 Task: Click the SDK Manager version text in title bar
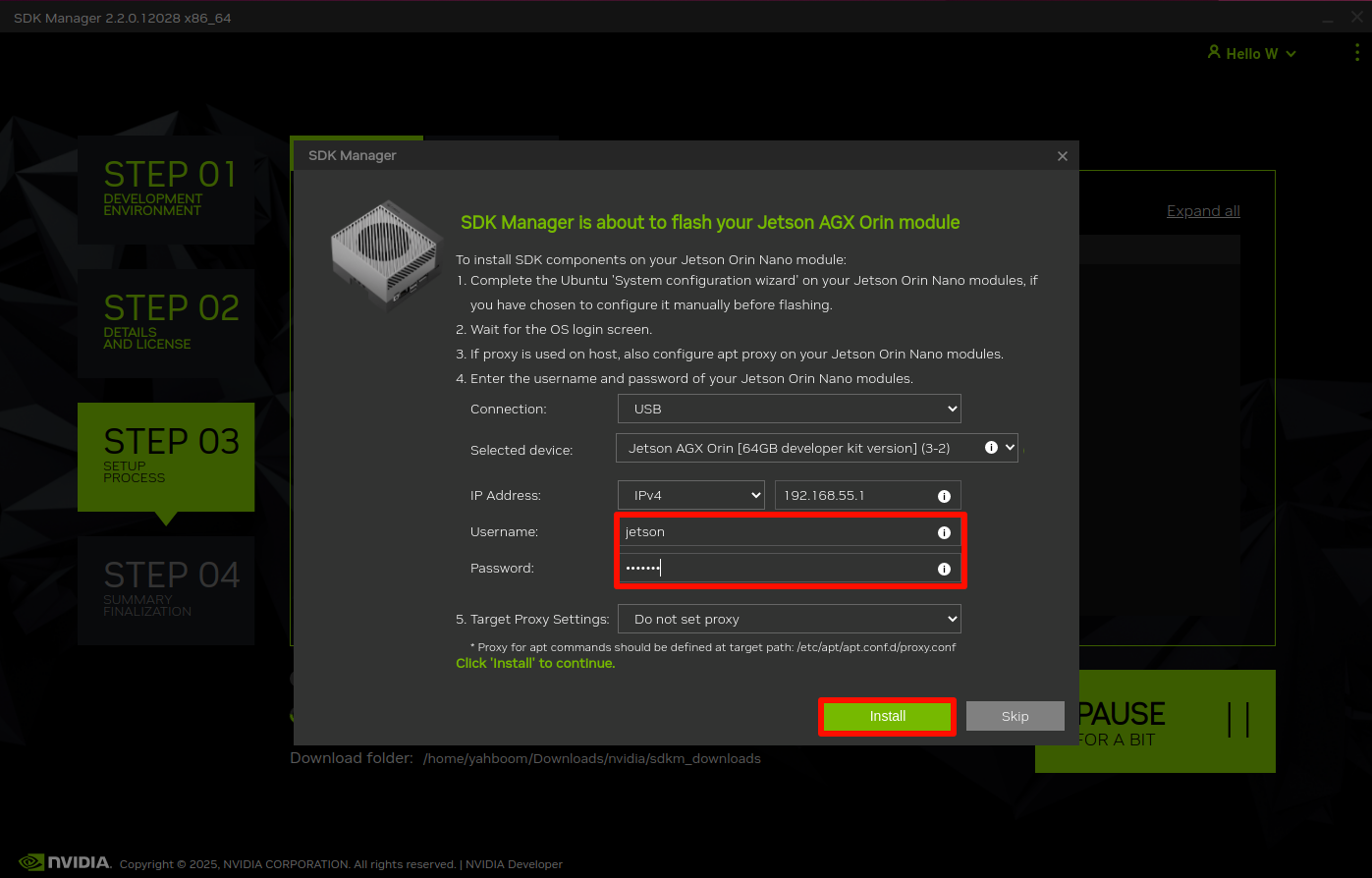point(123,18)
